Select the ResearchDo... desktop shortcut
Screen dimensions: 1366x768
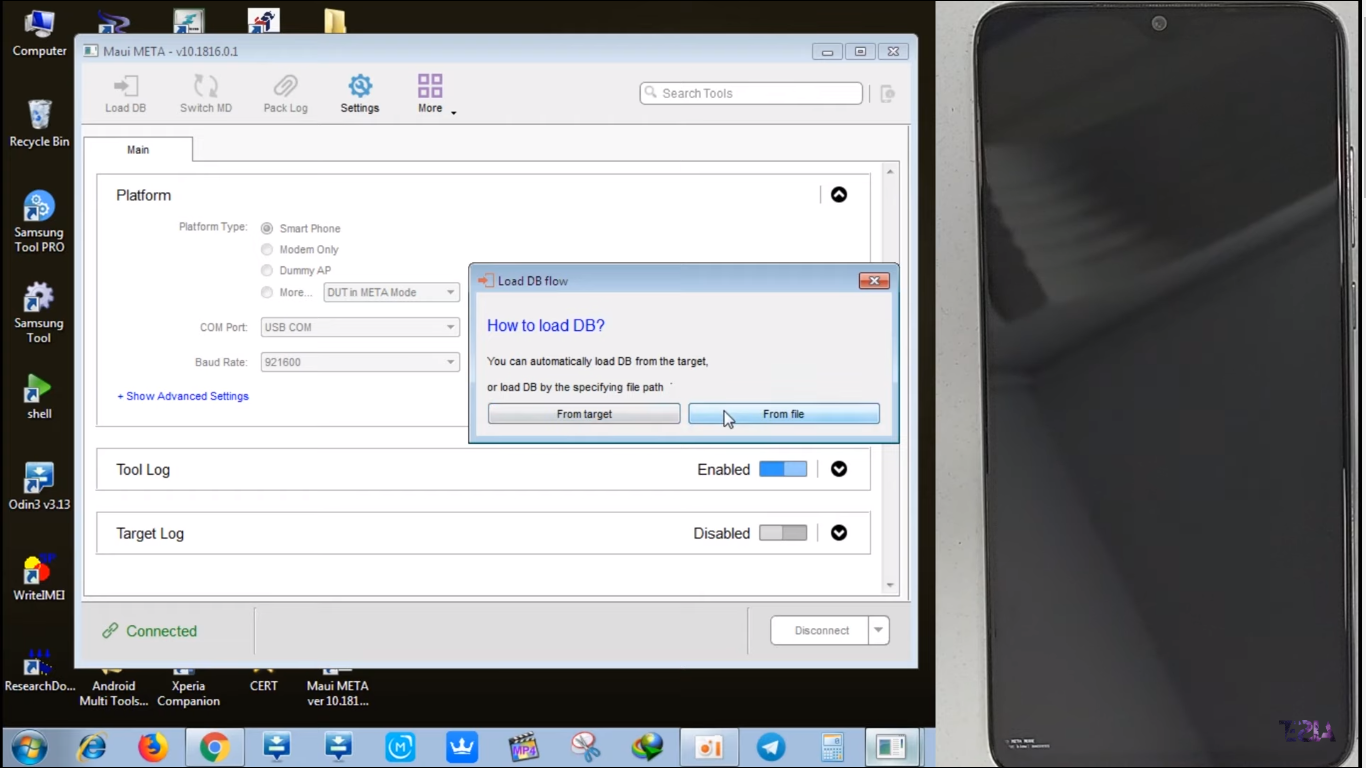[39, 670]
